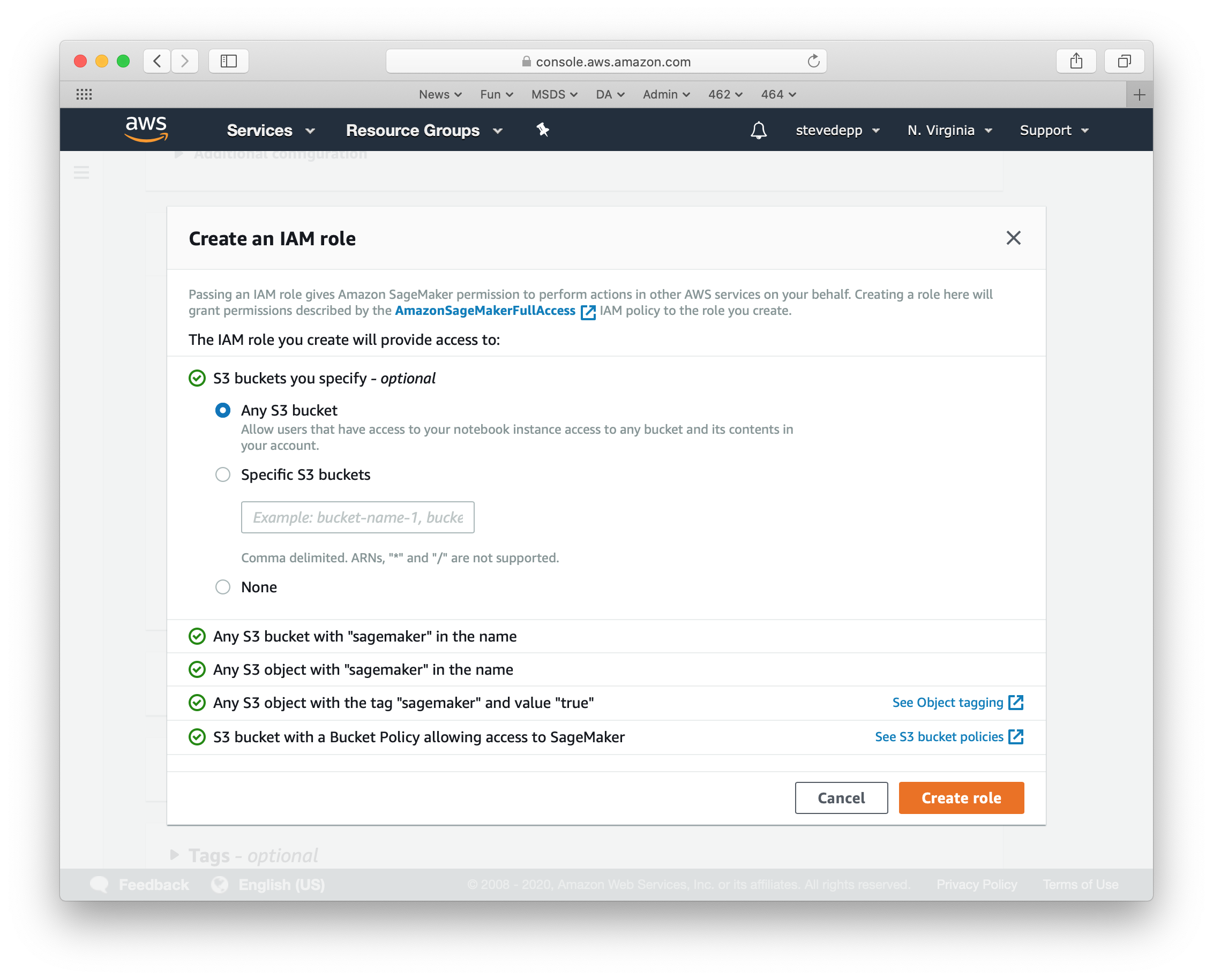Open the hamburger side navigation menu
Screen dimensions: 1213x980
tap(81, 172)
